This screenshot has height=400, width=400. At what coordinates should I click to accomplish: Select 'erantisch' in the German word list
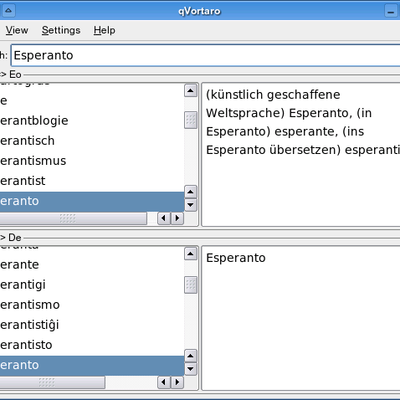coord(92,141)
